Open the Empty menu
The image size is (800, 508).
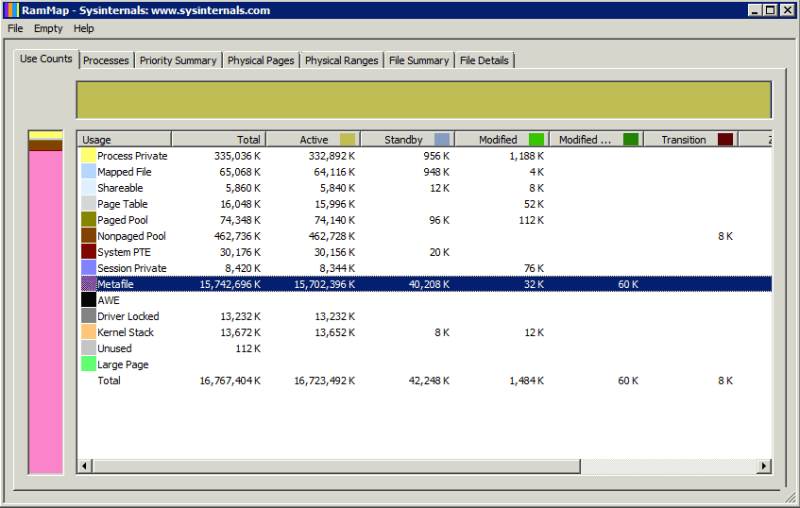coord(48,29)
